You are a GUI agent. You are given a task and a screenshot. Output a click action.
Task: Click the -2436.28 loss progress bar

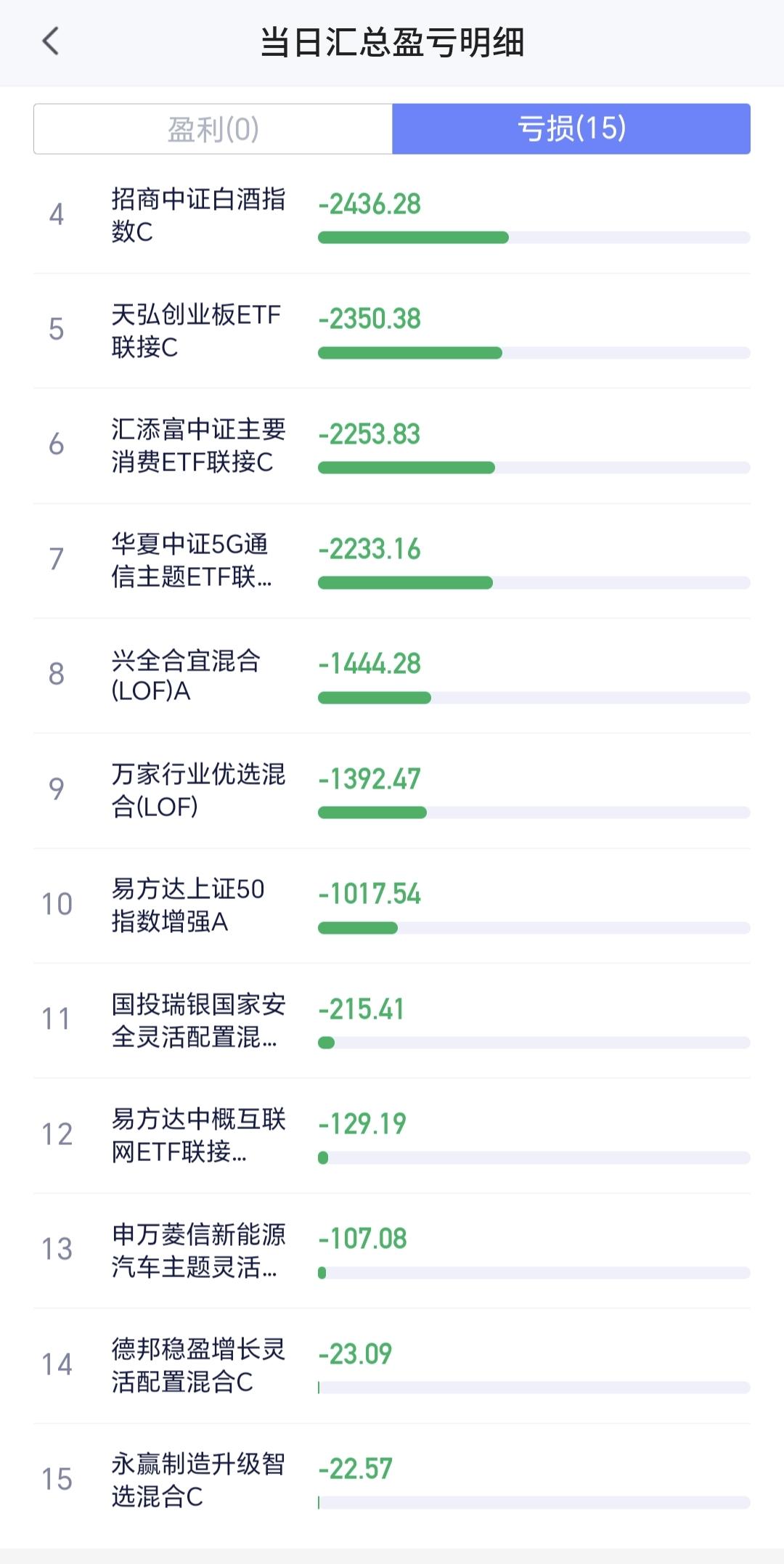pos(534,237)
